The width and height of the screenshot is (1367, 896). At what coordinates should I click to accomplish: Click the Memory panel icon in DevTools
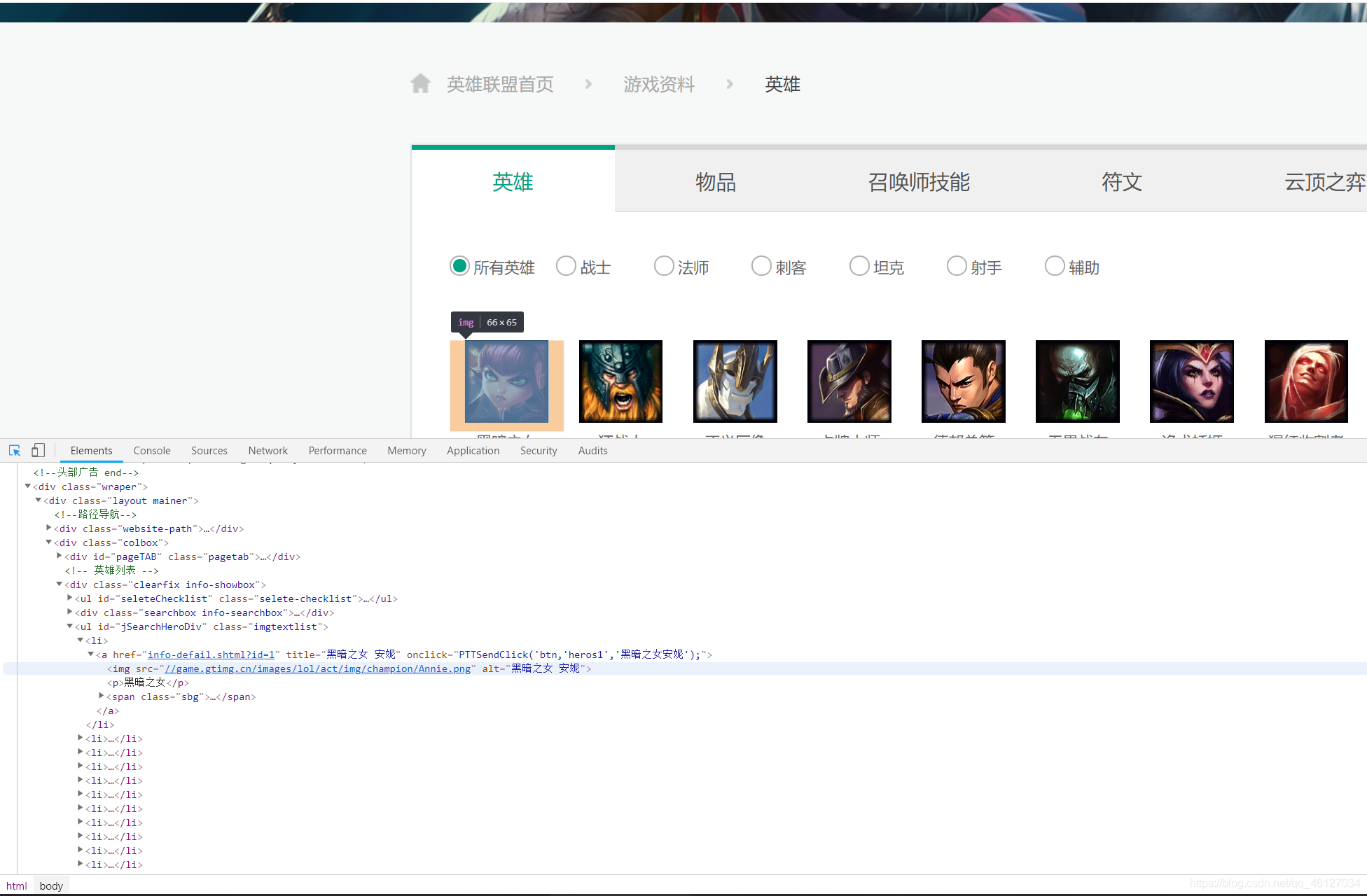click(x=406, y=450)
